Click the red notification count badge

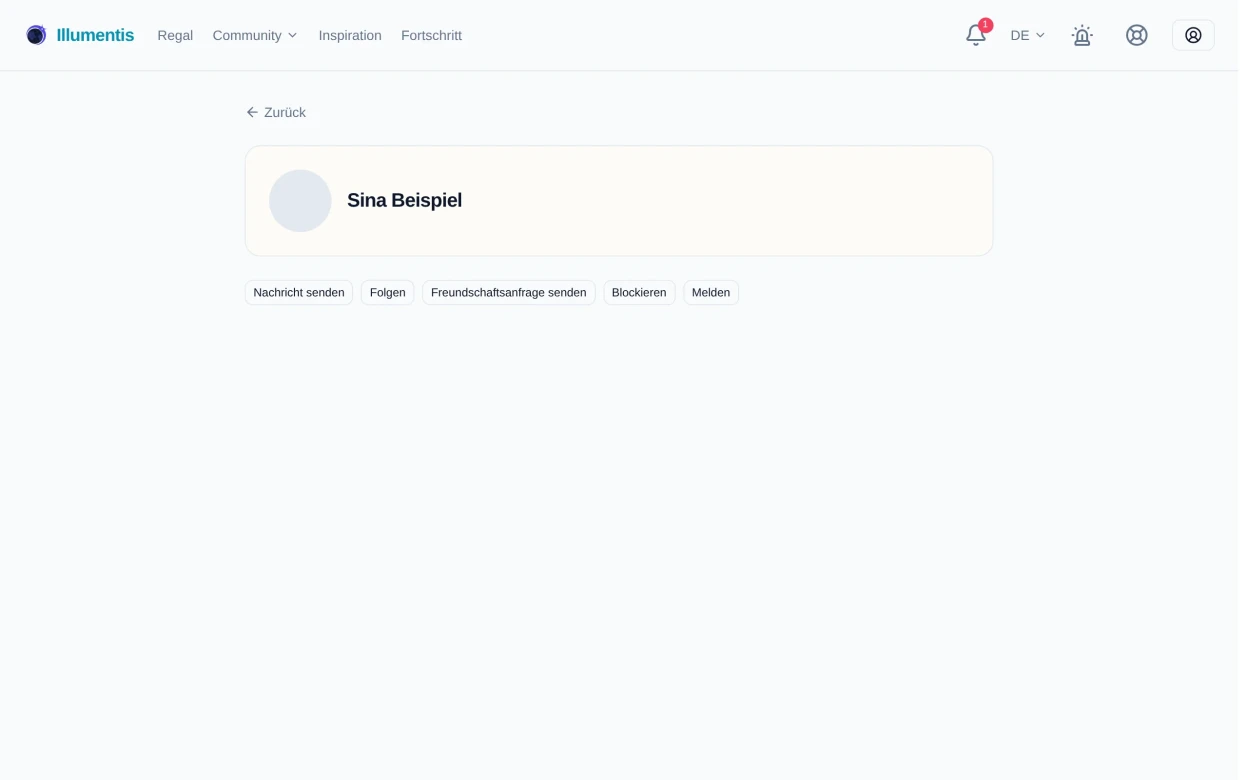(x=985, y=25)
